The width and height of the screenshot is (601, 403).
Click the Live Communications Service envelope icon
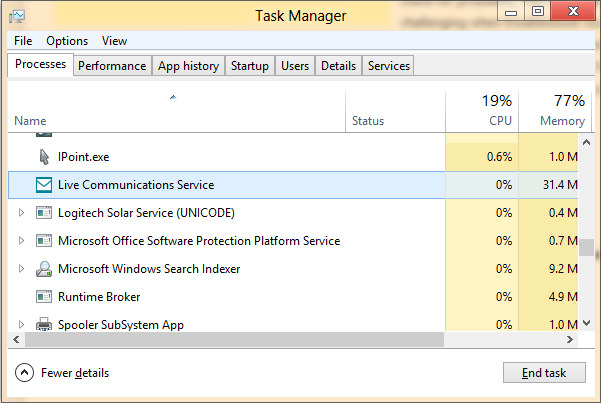(44, 185)
